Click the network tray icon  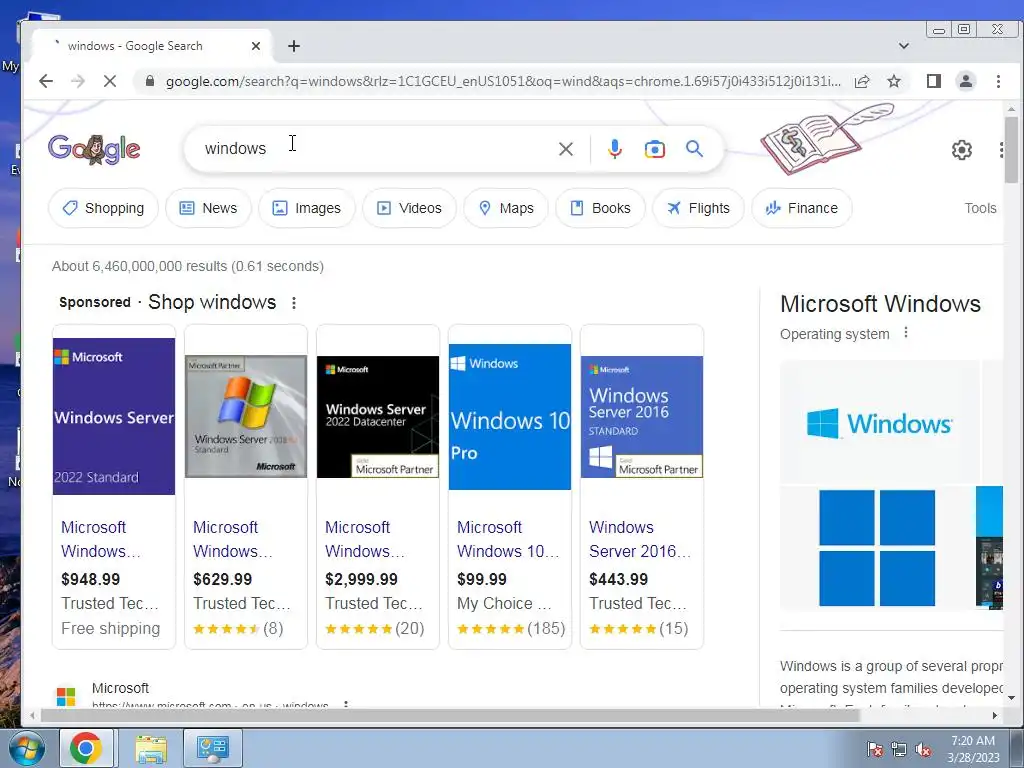899,750
